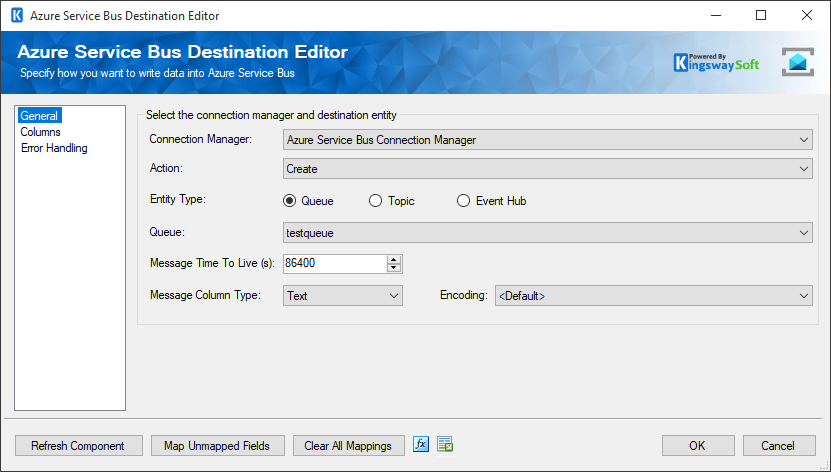The width and height of the screenshot is (831, 472).
Task: Open the Message Column Type dropdown
Action: click(342, 296)
